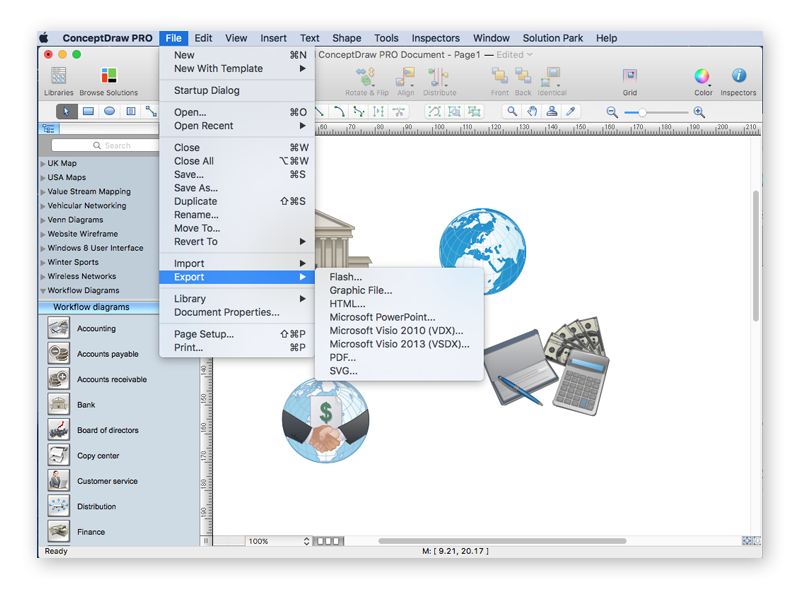Click Document Properties... in File menu
The width and height of the screenshot is (800, 589).
[226, 312]
